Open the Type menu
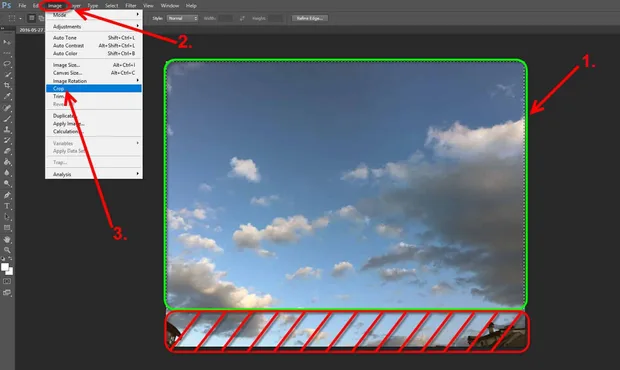 (93, 6)
